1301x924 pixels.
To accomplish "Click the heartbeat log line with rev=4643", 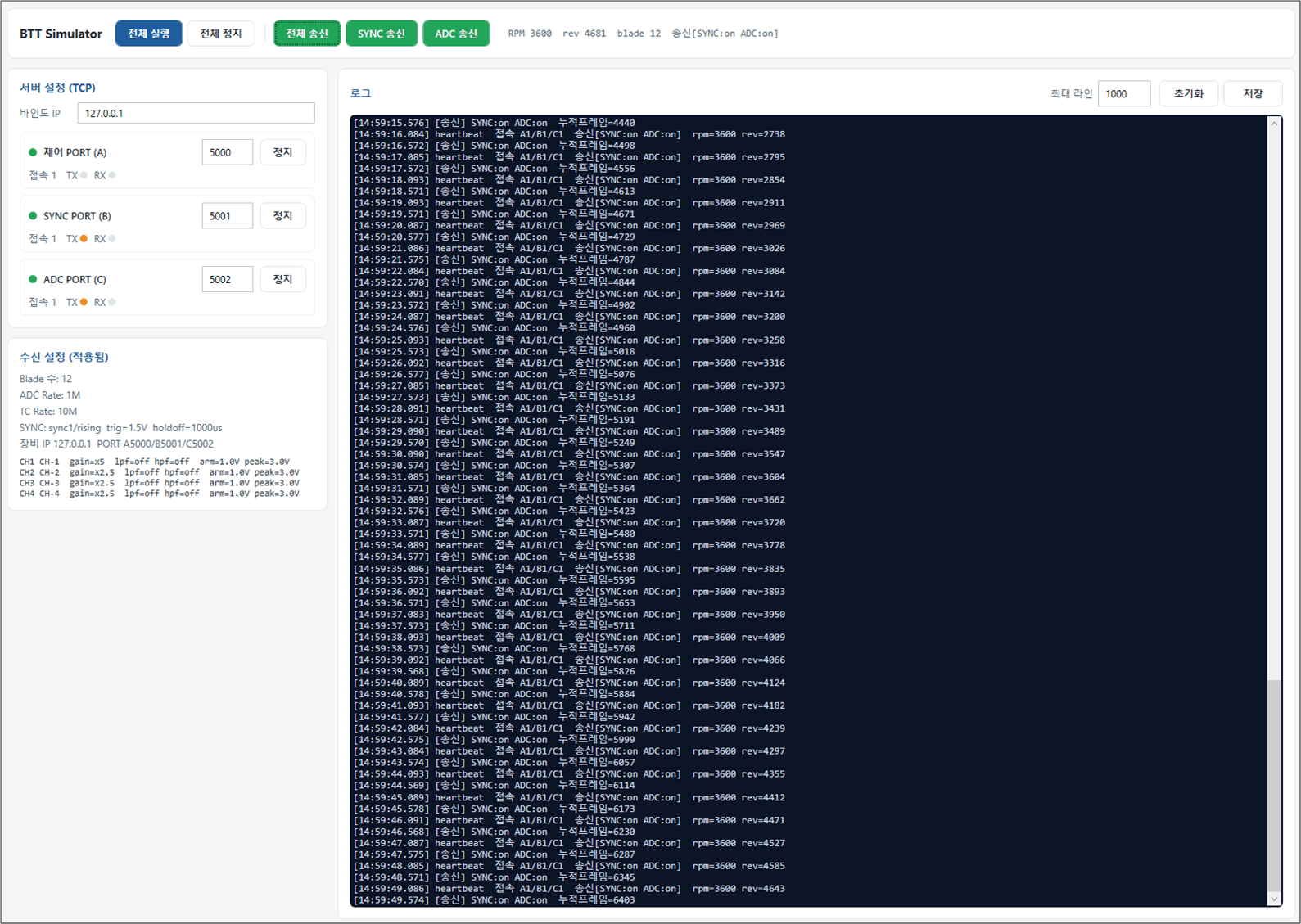I will (569, 889).
